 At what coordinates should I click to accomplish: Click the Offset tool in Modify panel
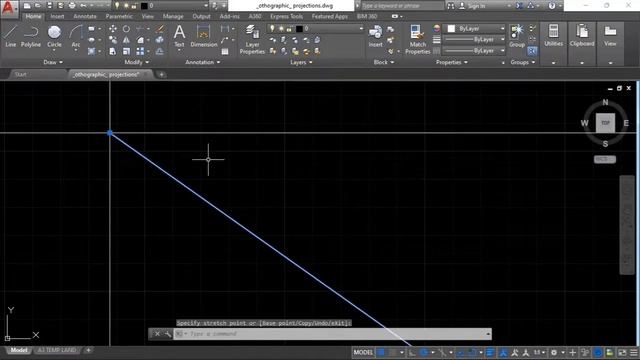coord(160,51)
